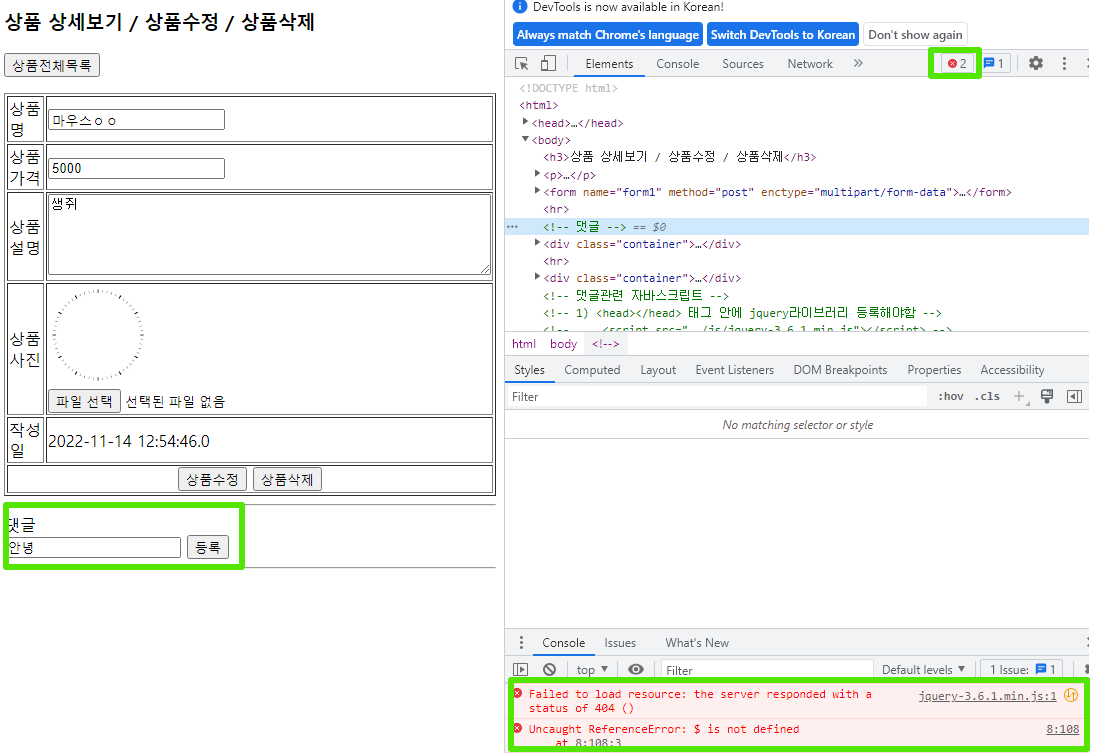Select the Styles tab
The image size is (1095, 755).
coord(529,370)
